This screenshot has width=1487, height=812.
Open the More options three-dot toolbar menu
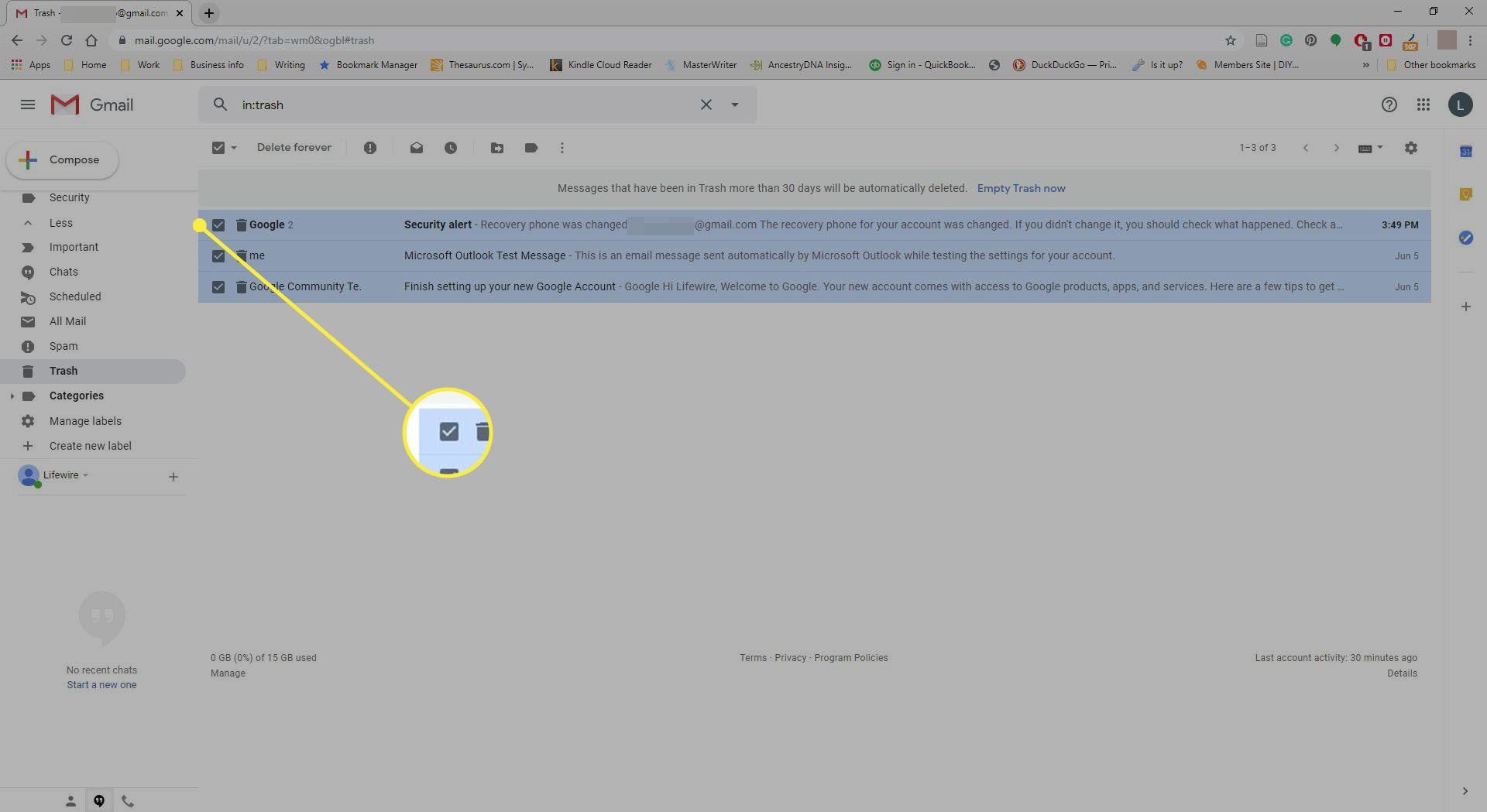562,148
